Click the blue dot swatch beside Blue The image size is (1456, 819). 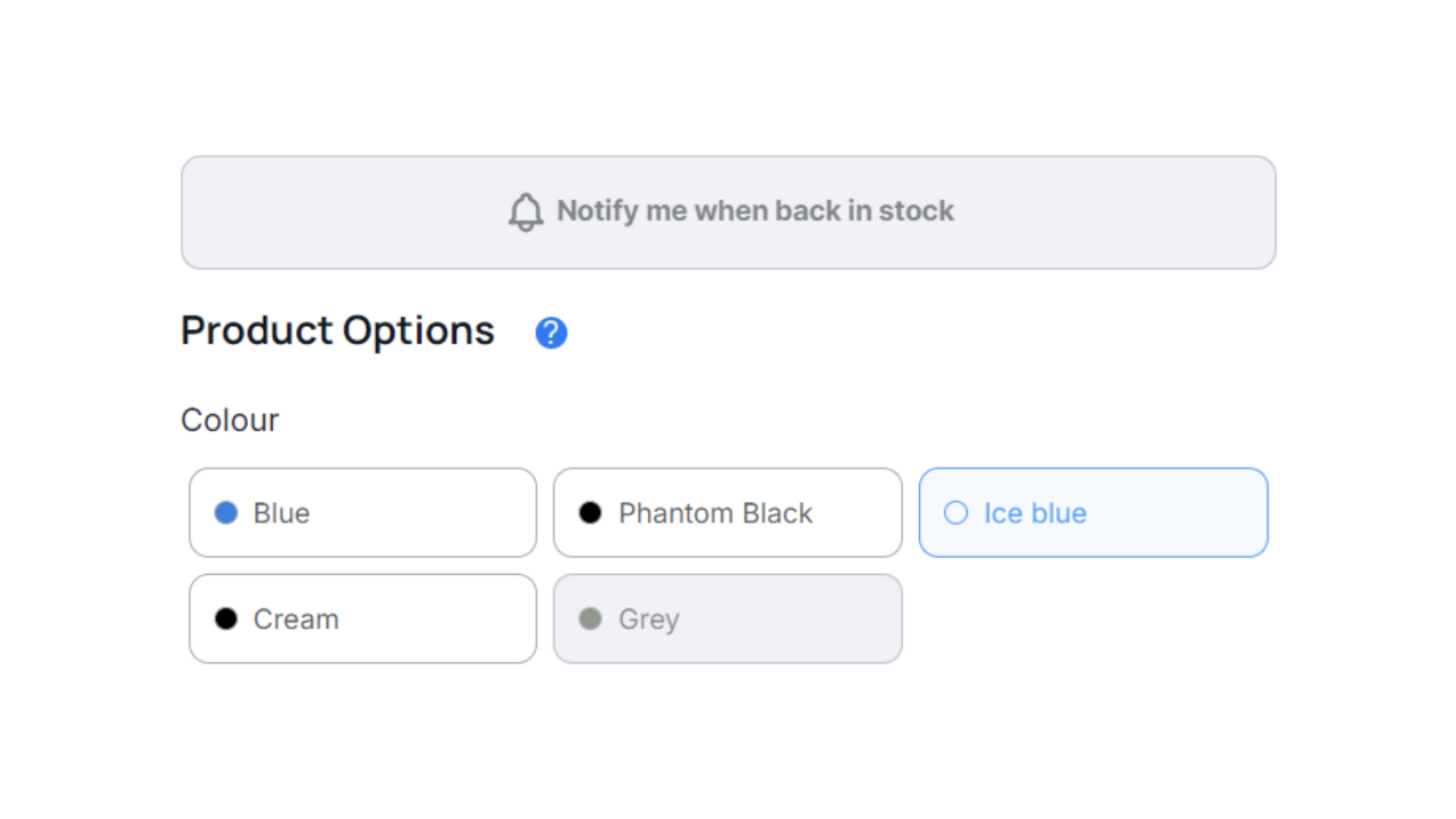tap(226, 513)
